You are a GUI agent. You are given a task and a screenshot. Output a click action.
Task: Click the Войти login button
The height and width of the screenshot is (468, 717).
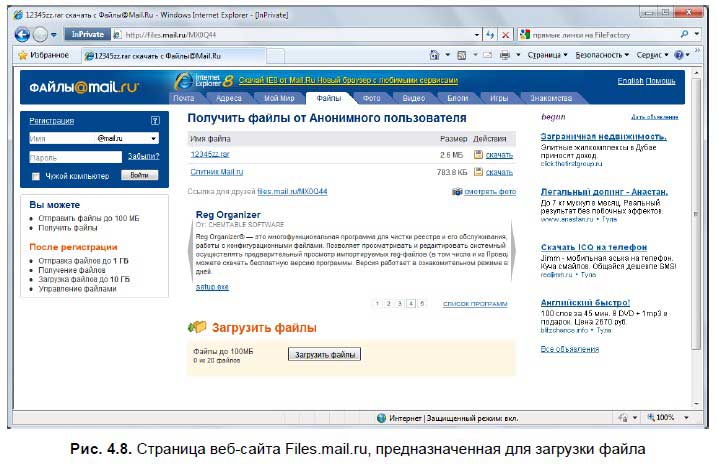(x=139, y=175)
